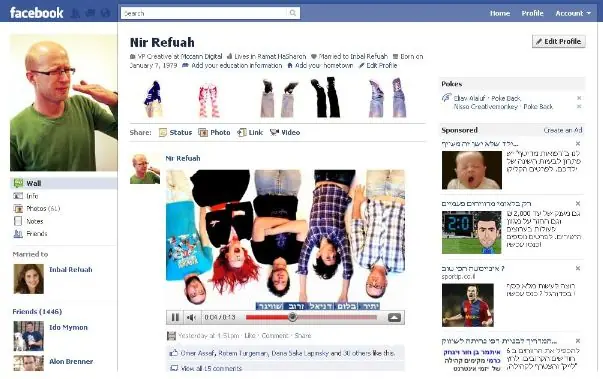Open Inbal Refuah's profile link
Screen dimensions: 603x379
(71, 269)
